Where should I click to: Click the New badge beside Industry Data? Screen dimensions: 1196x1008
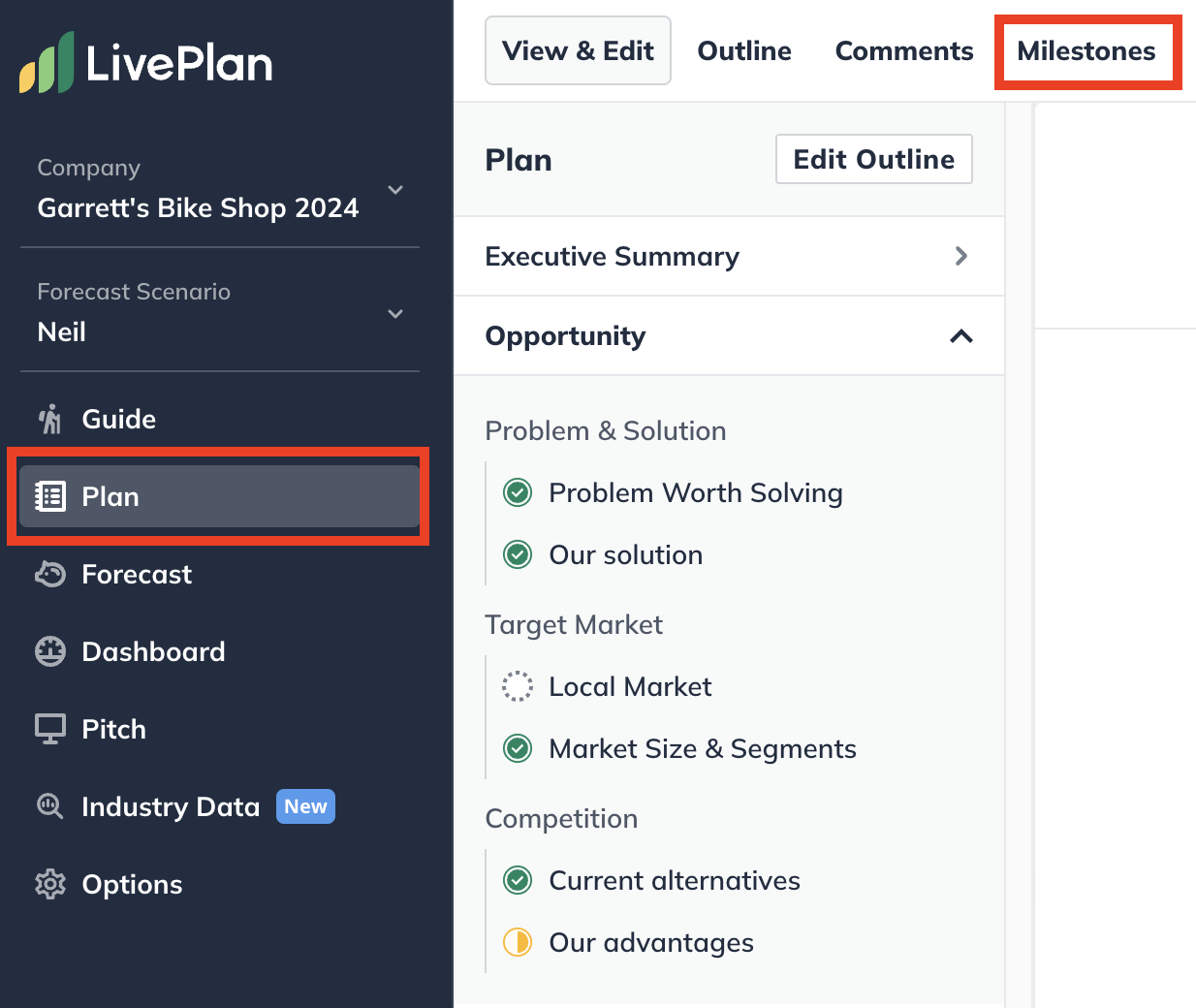tap(305, 806)
